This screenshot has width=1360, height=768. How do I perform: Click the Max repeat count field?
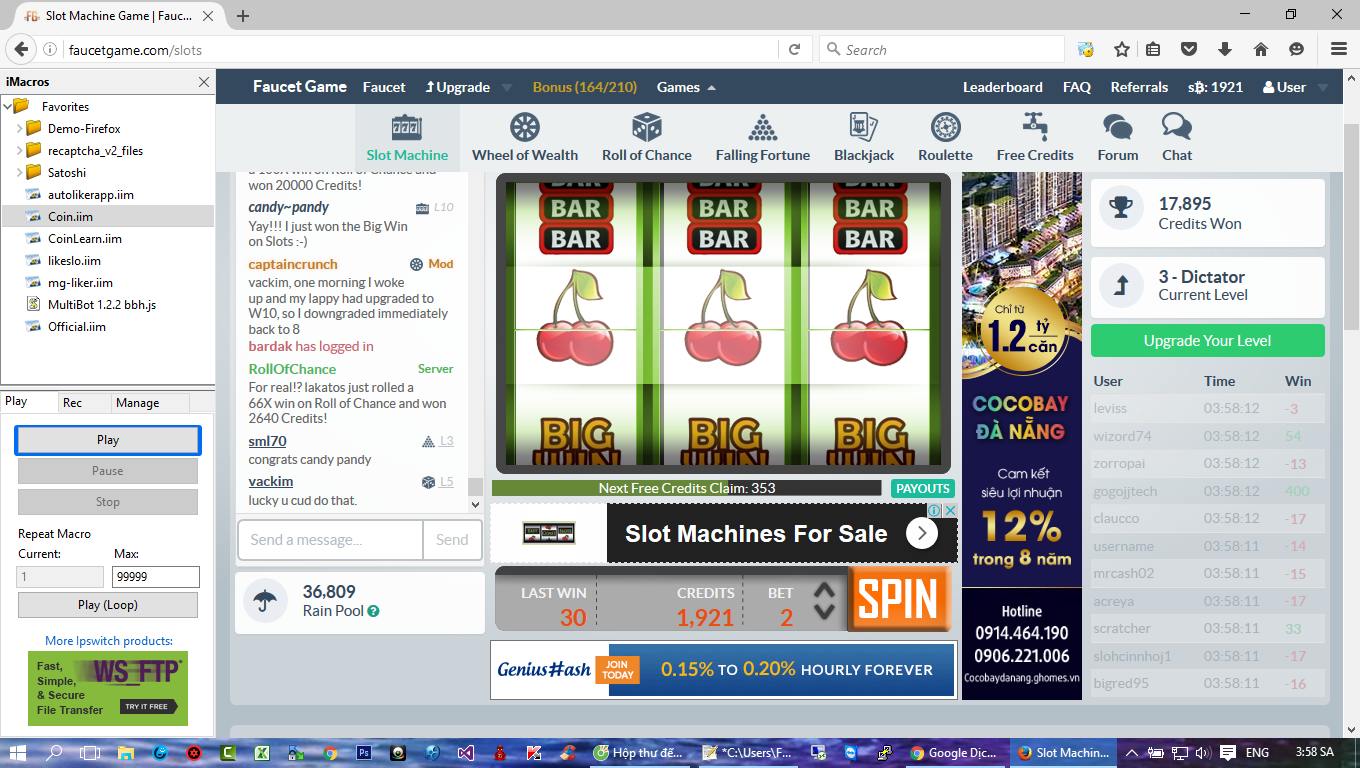click(156, 577)
